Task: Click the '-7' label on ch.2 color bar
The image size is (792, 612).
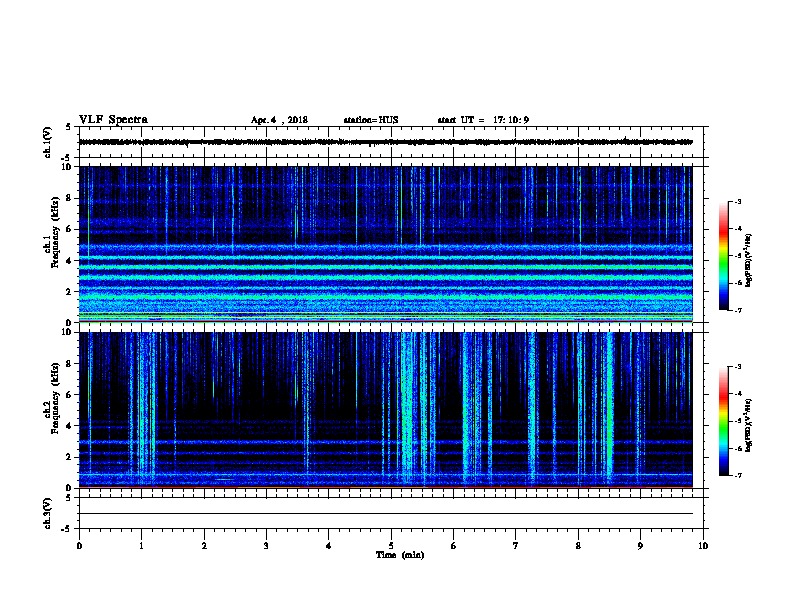Action: pyautogui.click(x=737, y=475)
